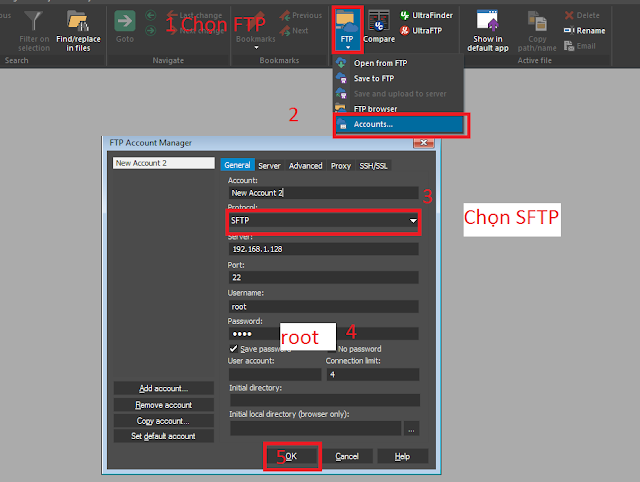Select Save and upload to server
Viewport: 640px width, 482px height.
(x=399, y=94)
